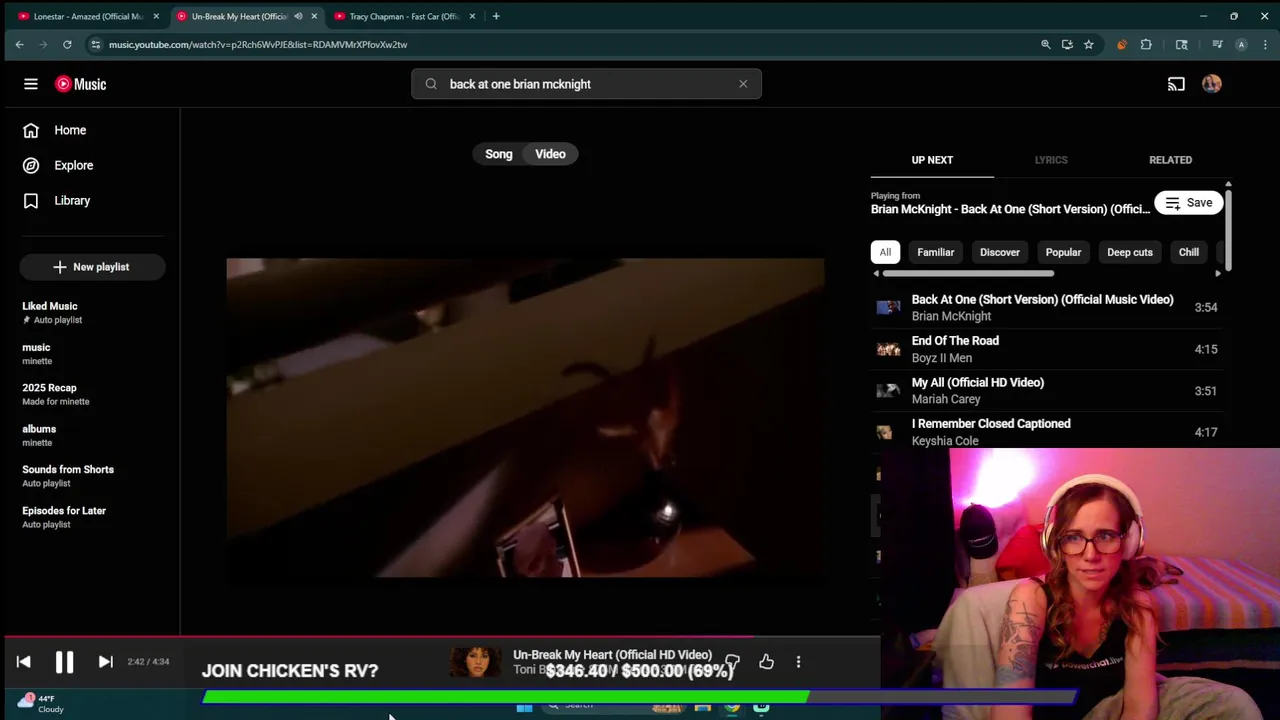Open Chrome three-dot menu
The image size is (1280, 720).
click(1265, 44)
